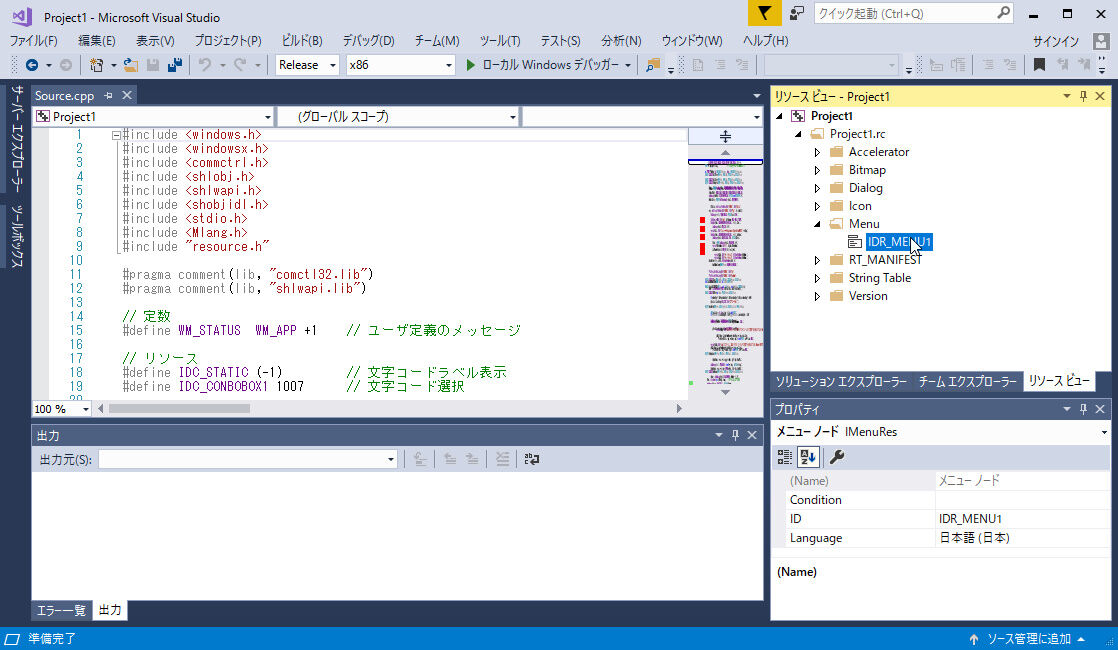The width and height of the screenshot is (1118, 650).
Task: Open the feedback icon next to quick launch
Action: [797, 13]
